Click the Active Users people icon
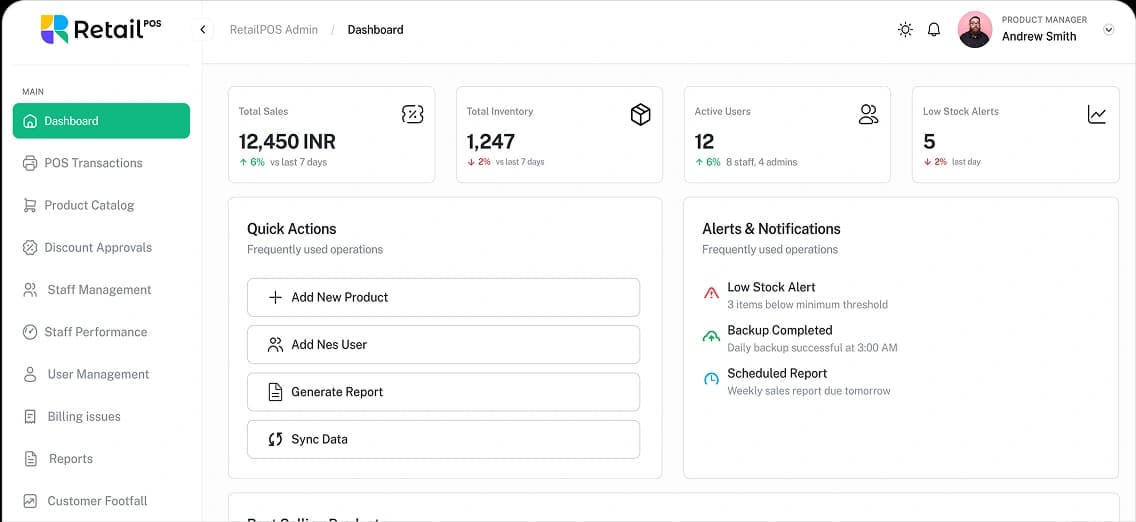 tap(868, 115)
